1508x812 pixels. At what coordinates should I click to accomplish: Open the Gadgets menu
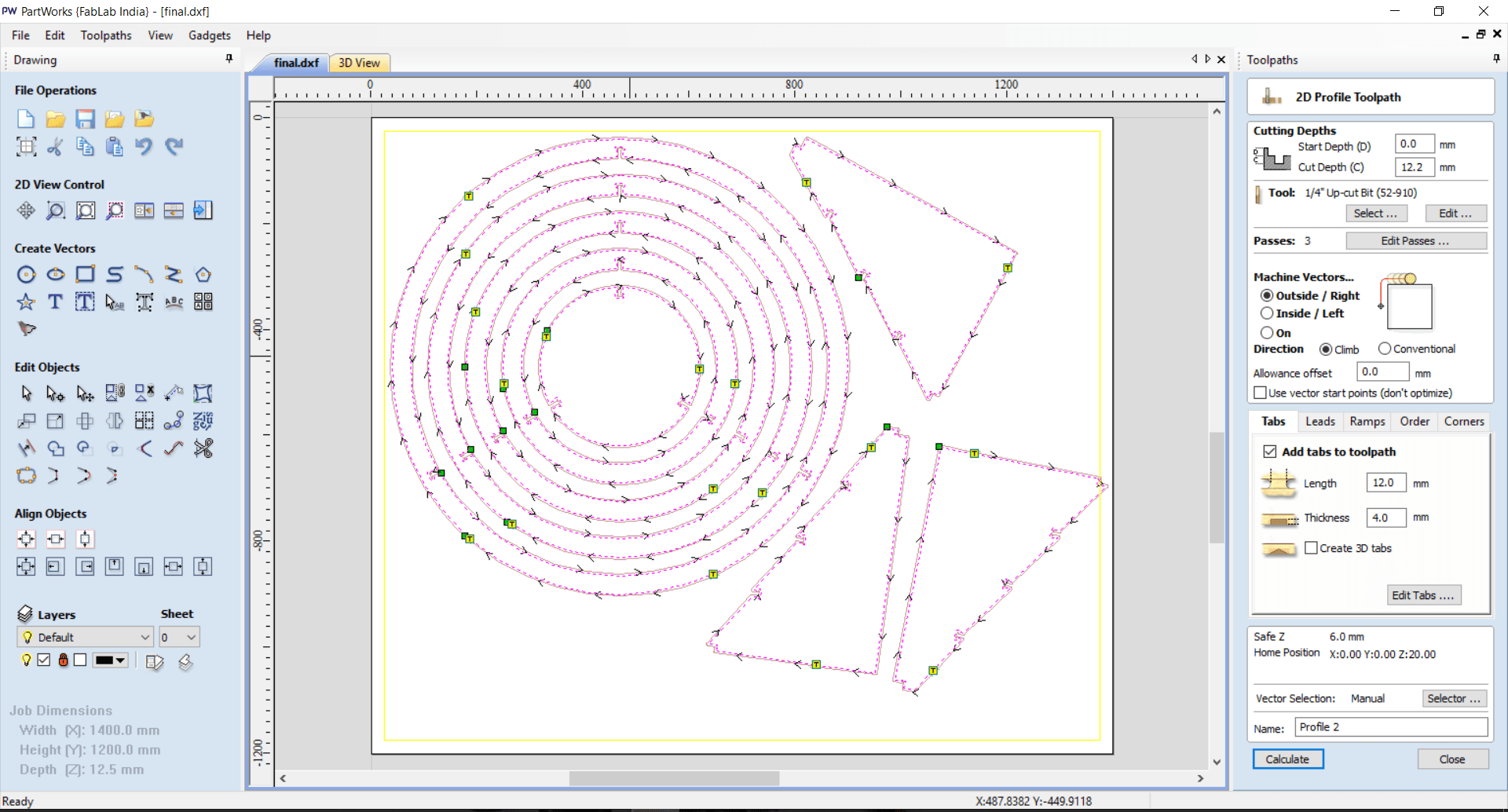210,35
